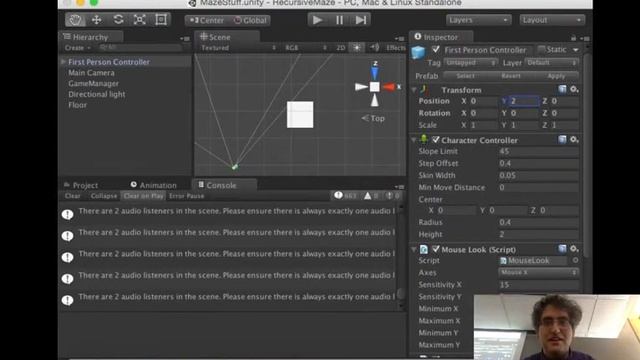Open Transform help book icon

562,89
